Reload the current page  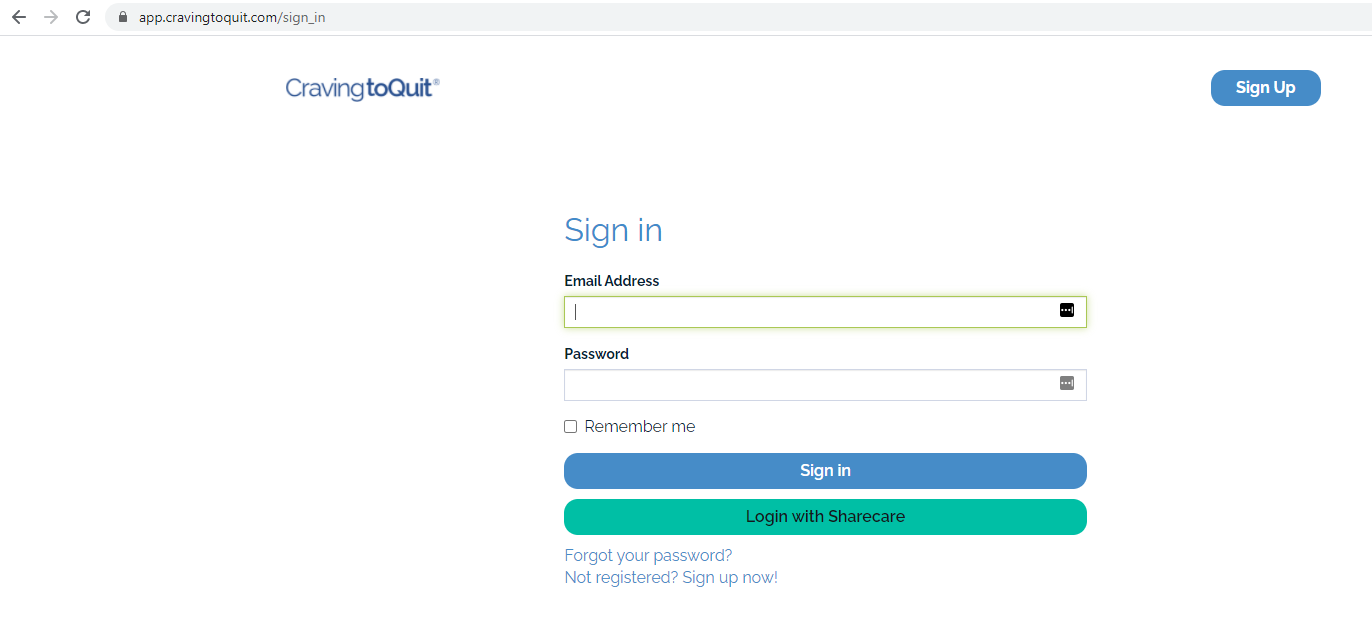click(83, 17)
